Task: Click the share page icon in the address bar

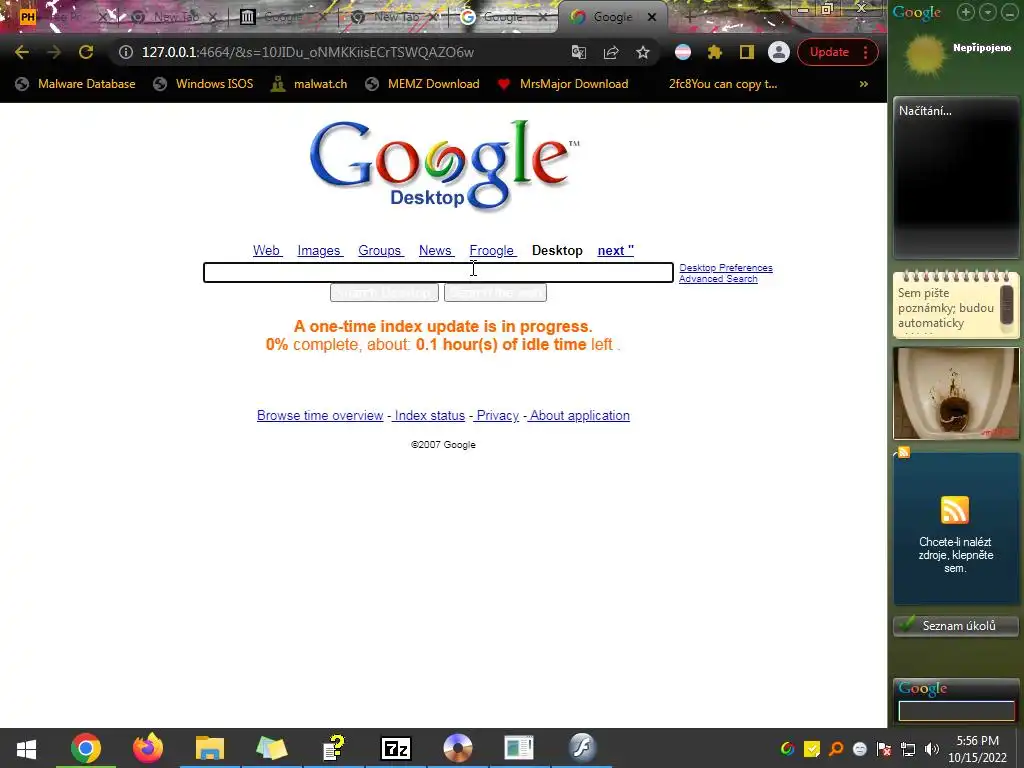Action: tap(611, 52)
